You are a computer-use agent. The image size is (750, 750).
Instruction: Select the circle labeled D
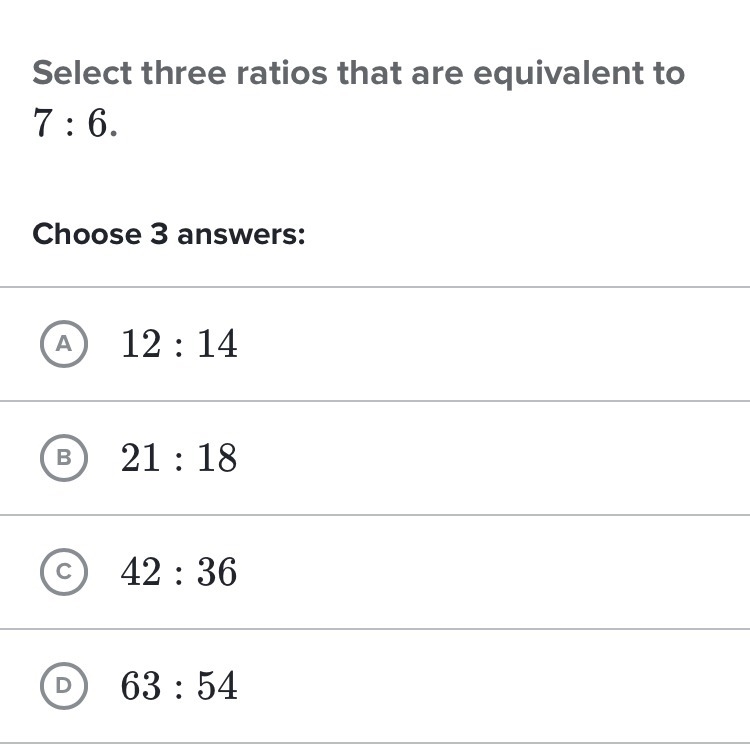tap(64, 685)
